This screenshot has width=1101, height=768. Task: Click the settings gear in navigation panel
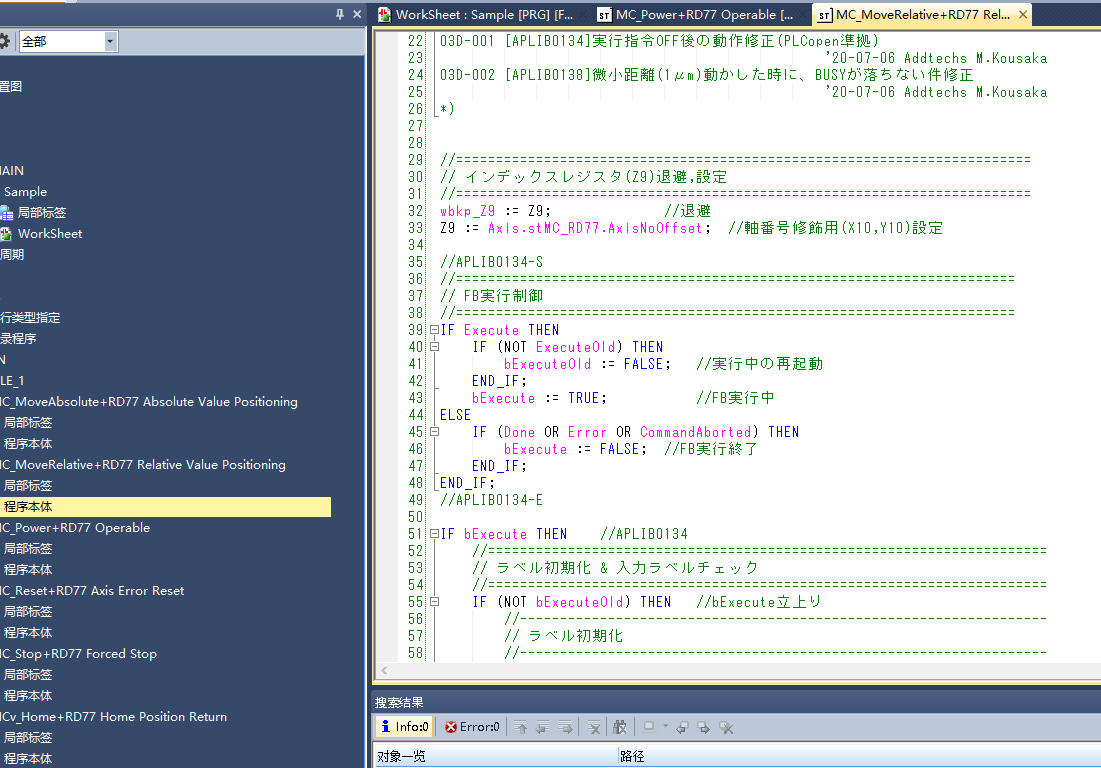(4, 41)
